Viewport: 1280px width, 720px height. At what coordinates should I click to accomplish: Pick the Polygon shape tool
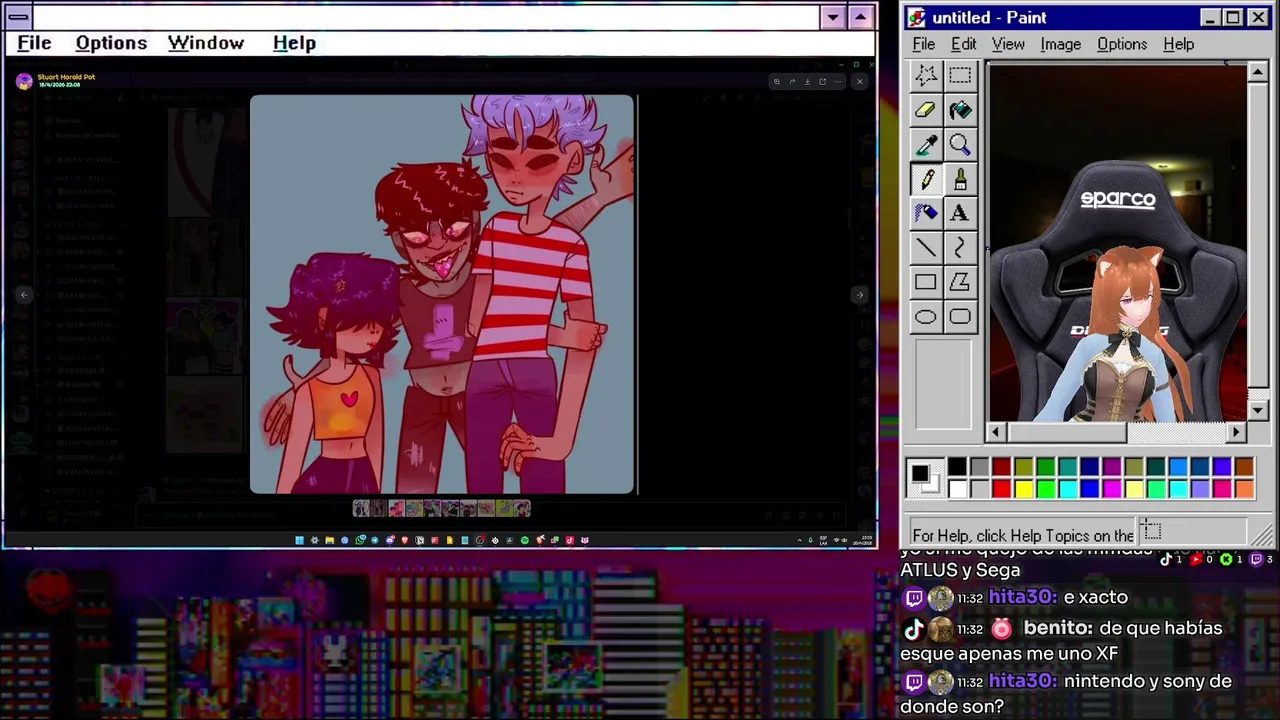(x=960, y=282)
